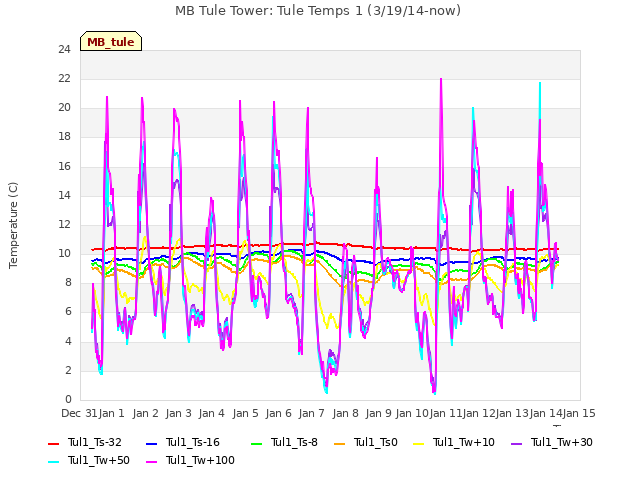Select the Tul1_Tw+30 legend label
640x480 pixels.
coord(562,442)
